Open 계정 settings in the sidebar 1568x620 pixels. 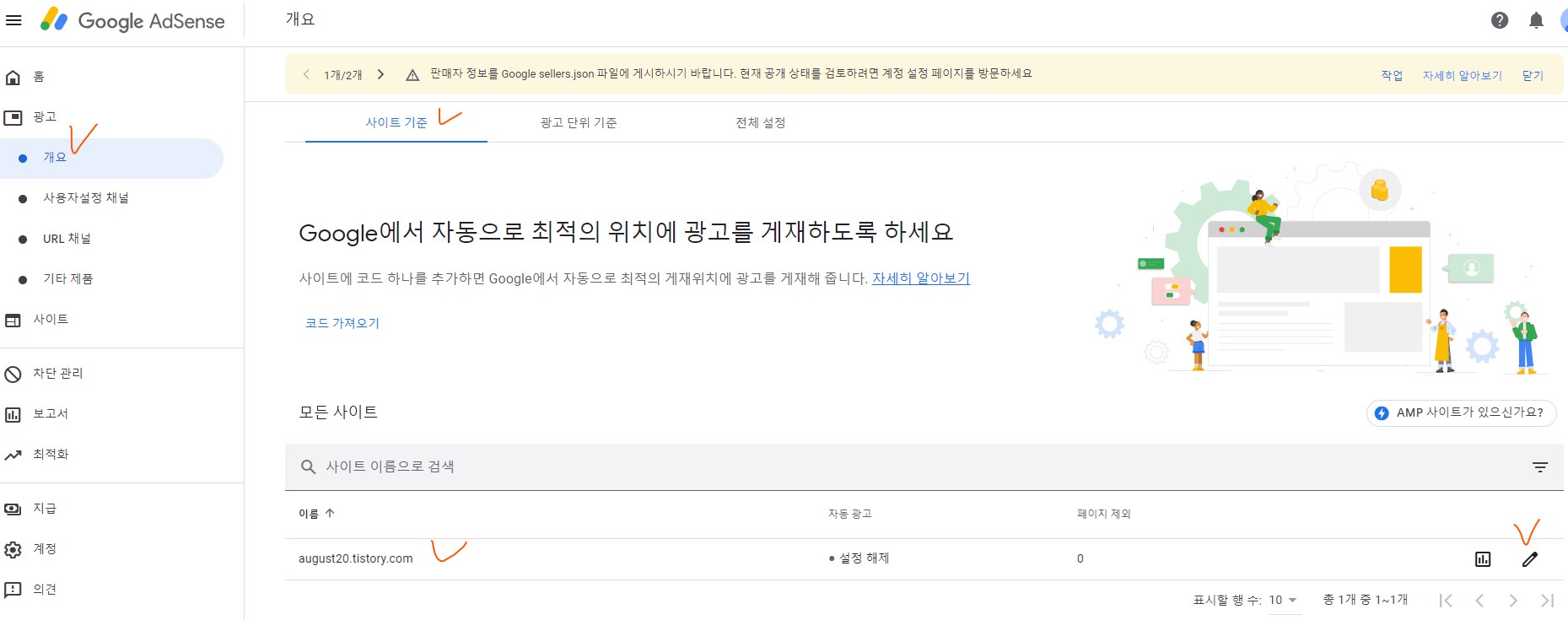pos(45,549)
